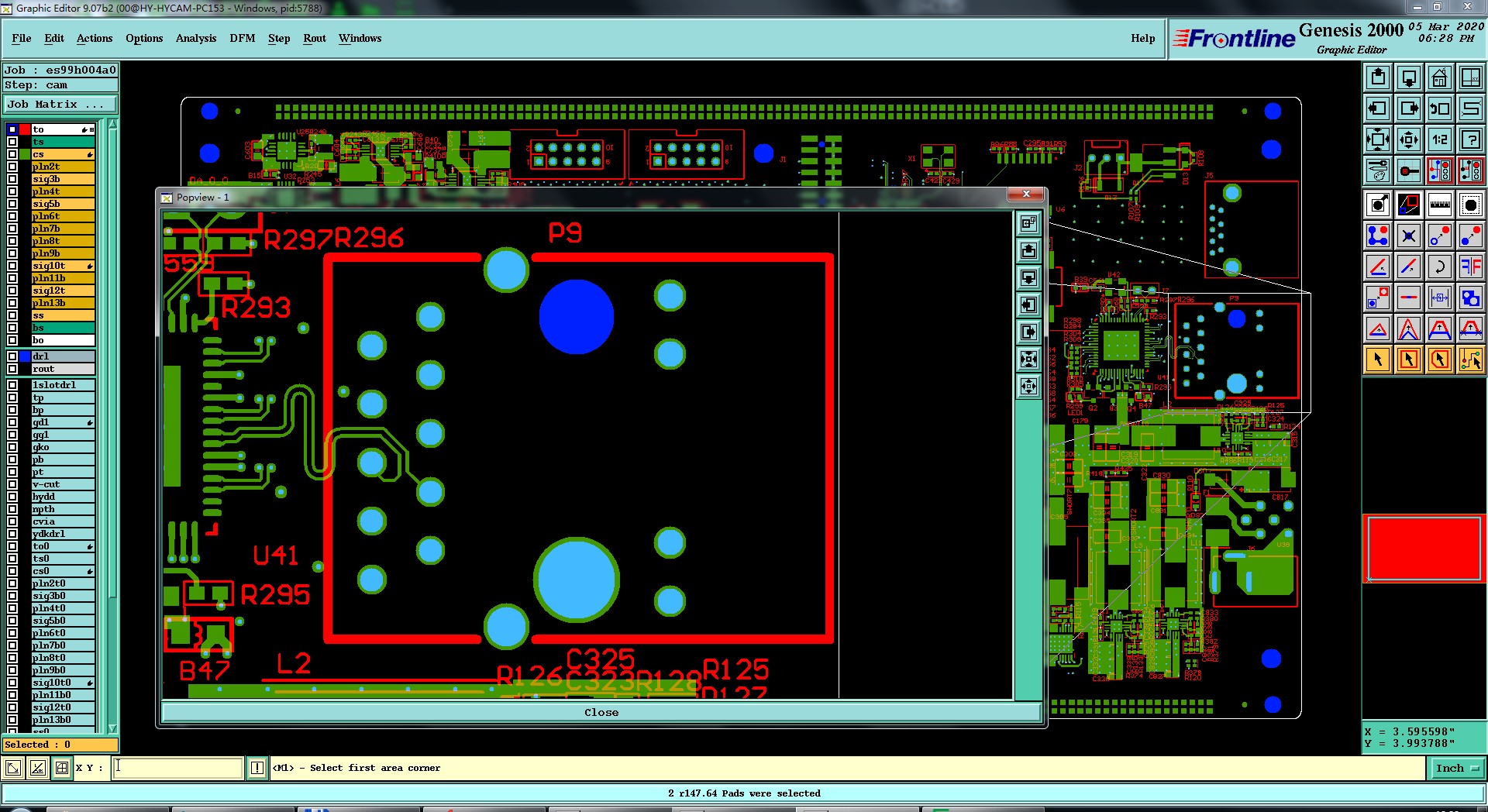
Task: Toggle the 'pln2t' layer display checkbox
Action: pyautogui.click(x=12, y=167)
